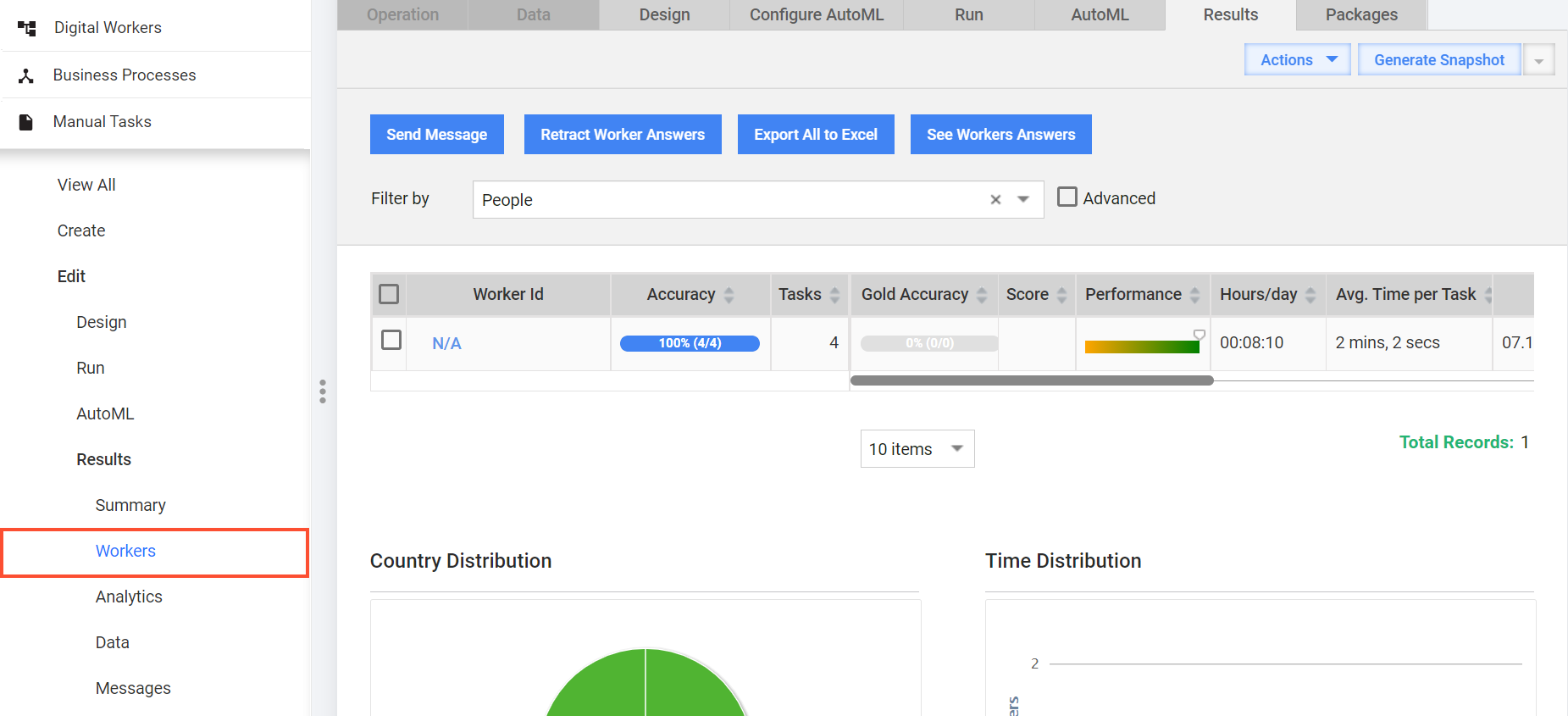This screenshot has height=716, width=1568.
Task: Open the 10 items page size dropdown
Action: pyautogui.click(x=917, y=448)
